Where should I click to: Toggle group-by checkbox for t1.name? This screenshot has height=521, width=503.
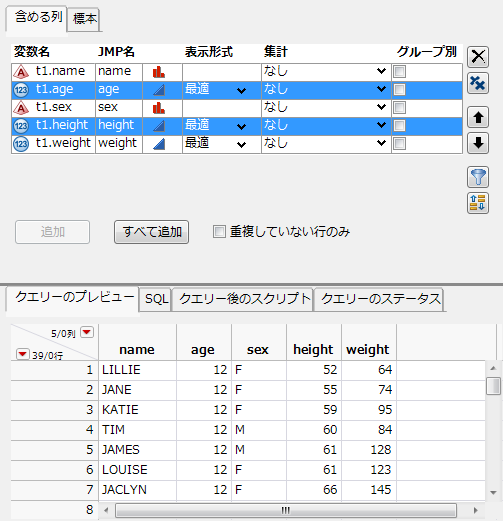click(399, 71)
